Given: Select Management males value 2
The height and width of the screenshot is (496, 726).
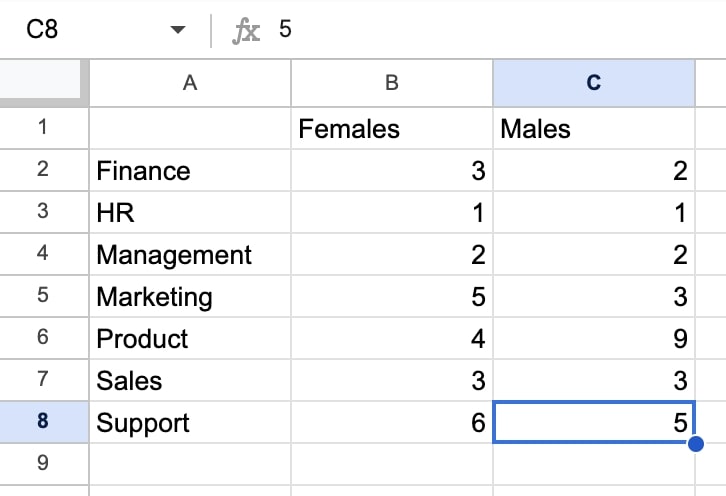Looking at the screenshot, I should [594, 254].
